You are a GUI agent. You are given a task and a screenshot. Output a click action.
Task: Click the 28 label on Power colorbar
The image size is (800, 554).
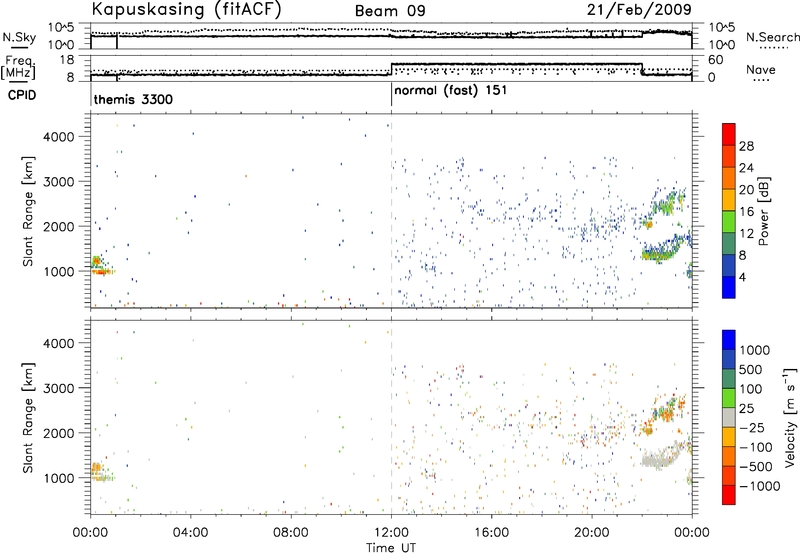(746, 146)
